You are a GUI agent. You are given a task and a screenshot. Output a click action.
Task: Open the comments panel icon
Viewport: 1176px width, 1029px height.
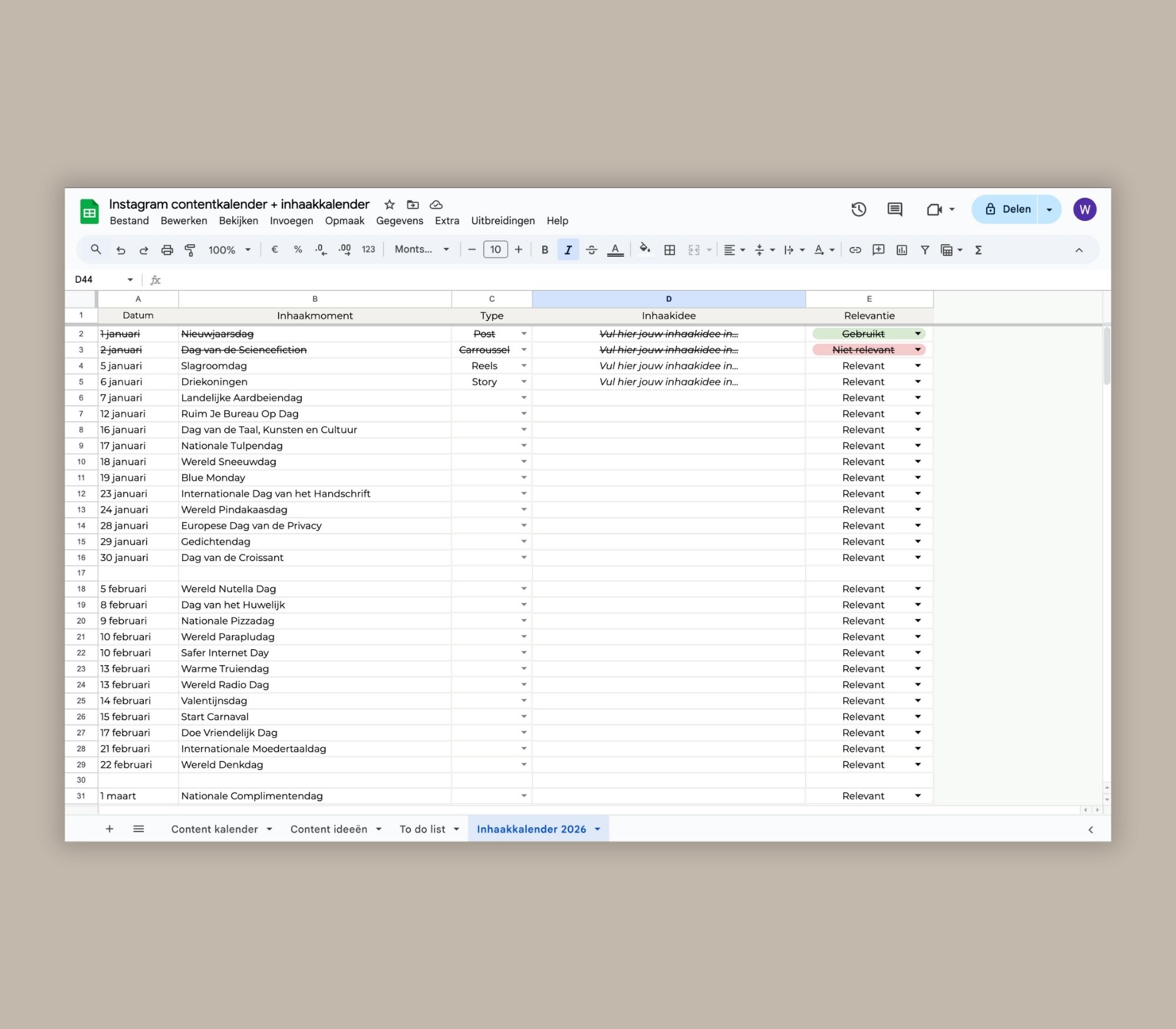pos(894,209)
